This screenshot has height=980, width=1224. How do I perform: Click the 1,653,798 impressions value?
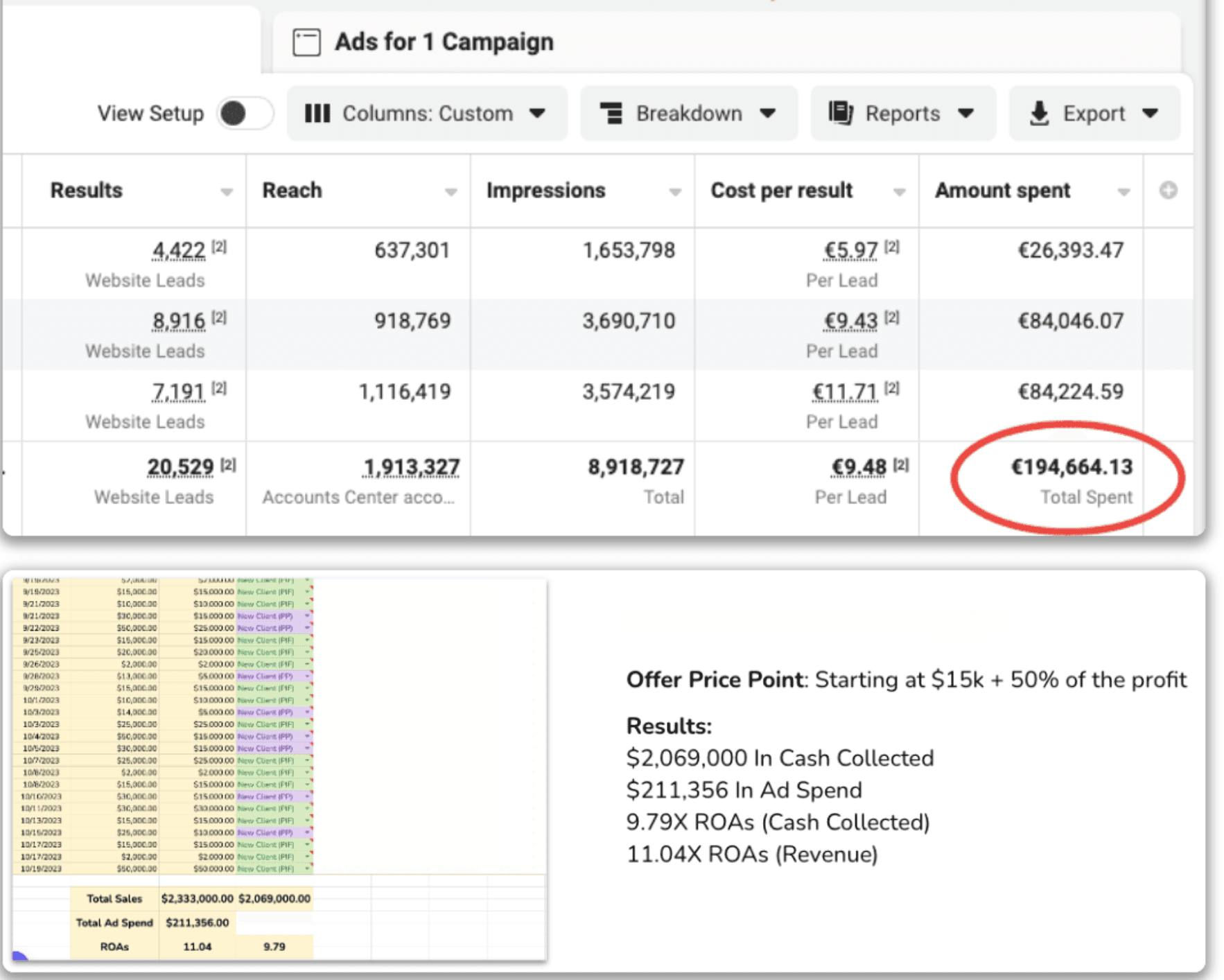tap(629, 250)
